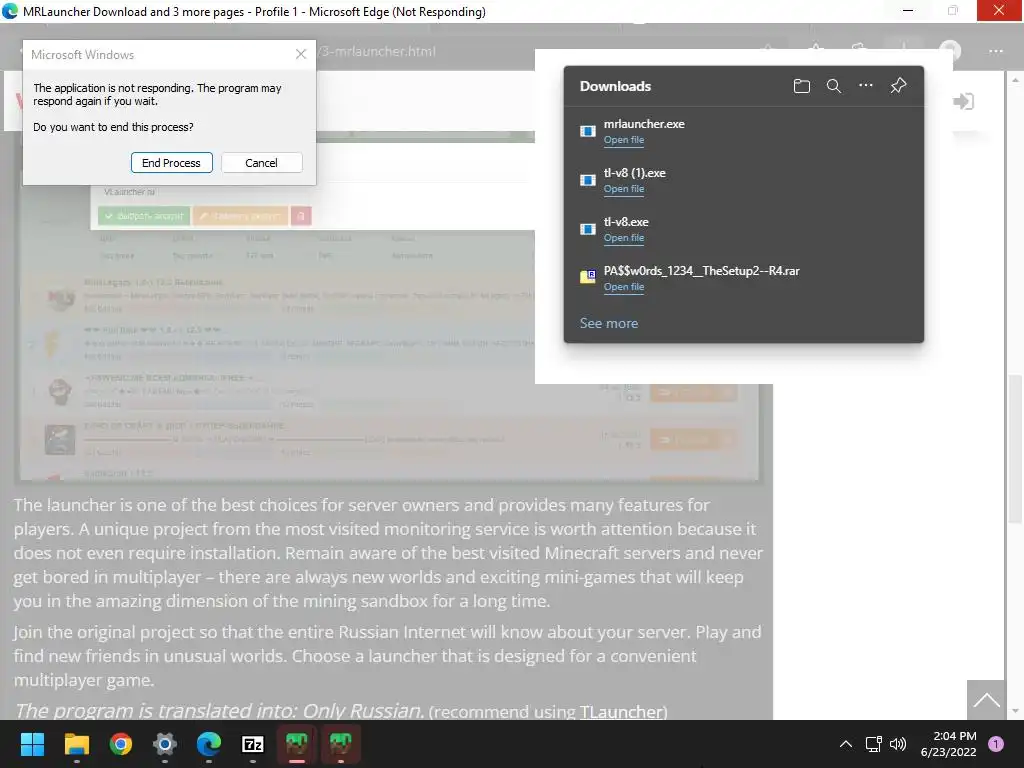
Task: Open file link for mrlauncher.exe
Action: (x=624, y=140)
